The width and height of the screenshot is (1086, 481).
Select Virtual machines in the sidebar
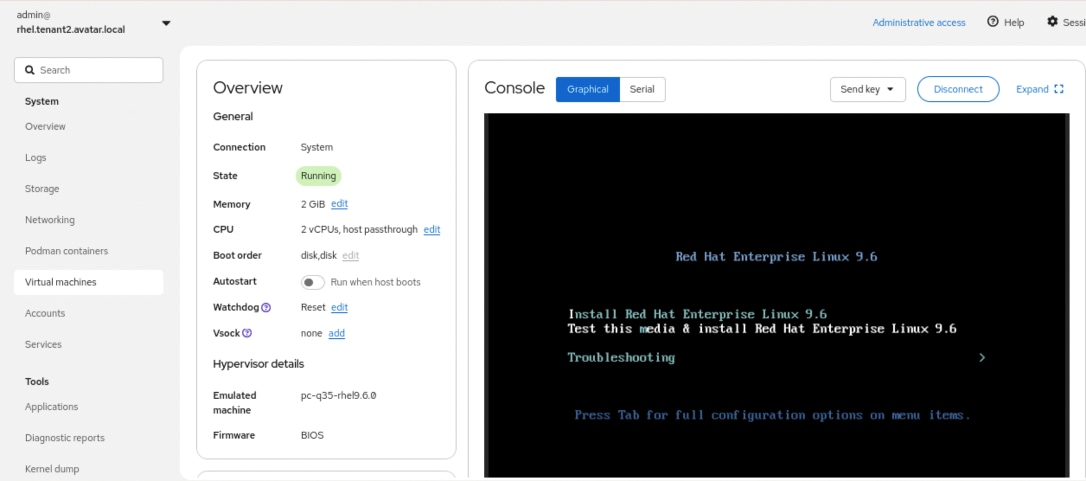point(89,282)
